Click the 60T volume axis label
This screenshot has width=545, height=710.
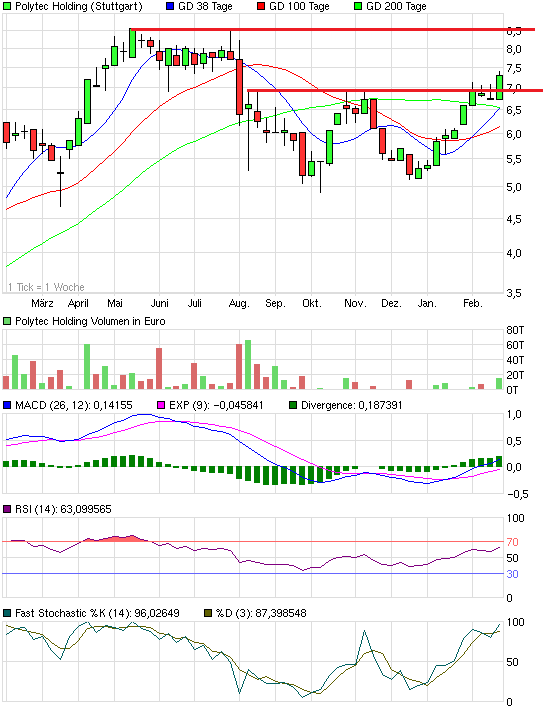[515, 345]
